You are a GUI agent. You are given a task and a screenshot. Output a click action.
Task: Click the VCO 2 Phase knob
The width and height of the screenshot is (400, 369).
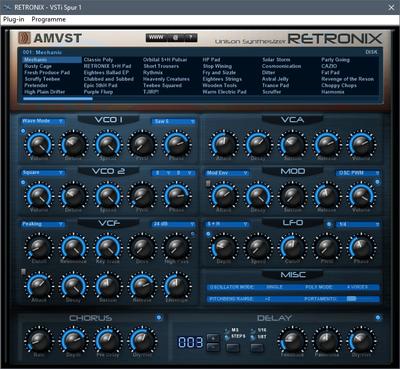176,196
